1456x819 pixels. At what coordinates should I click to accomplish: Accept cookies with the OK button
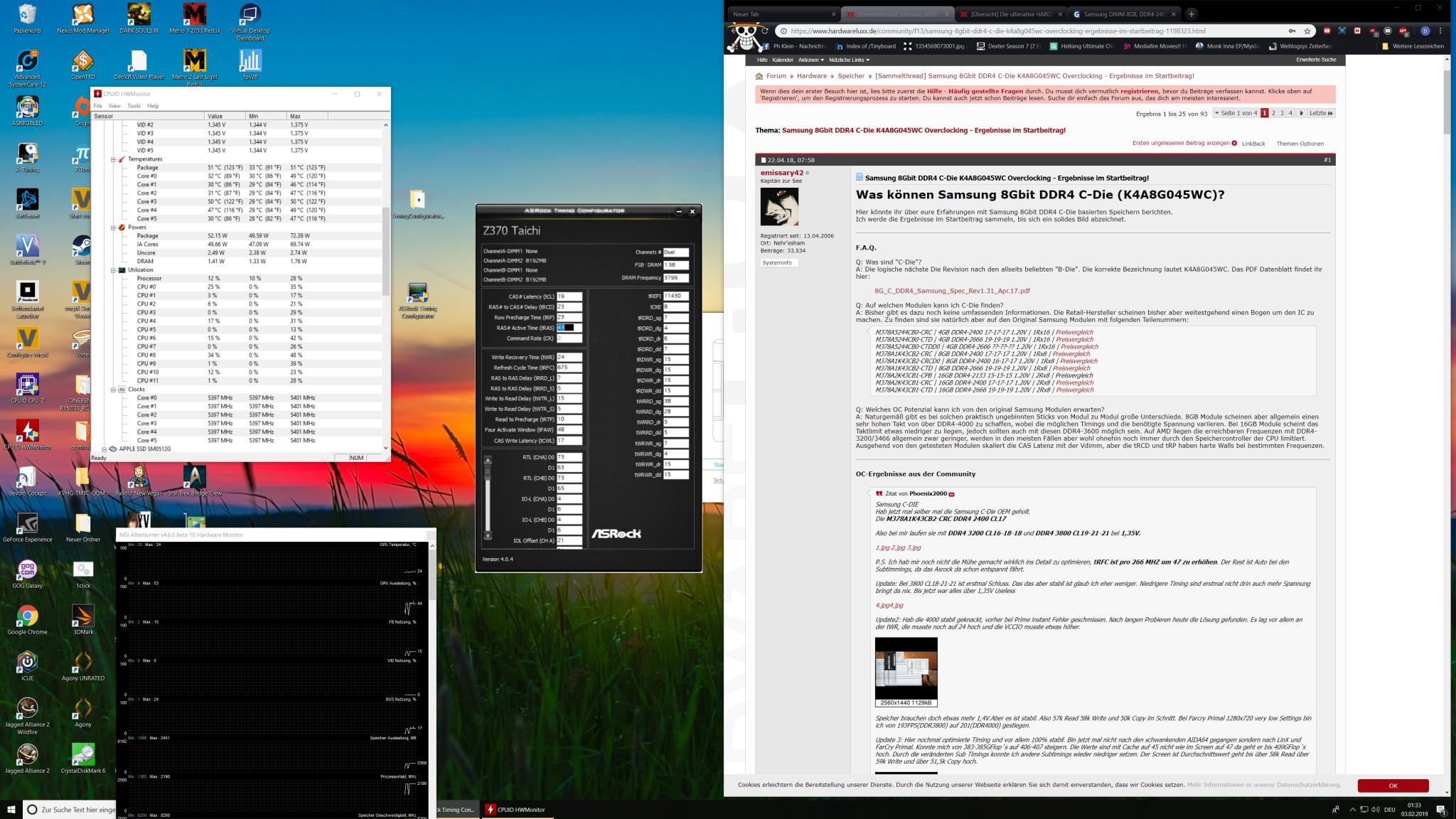(x=1393, y=786)
